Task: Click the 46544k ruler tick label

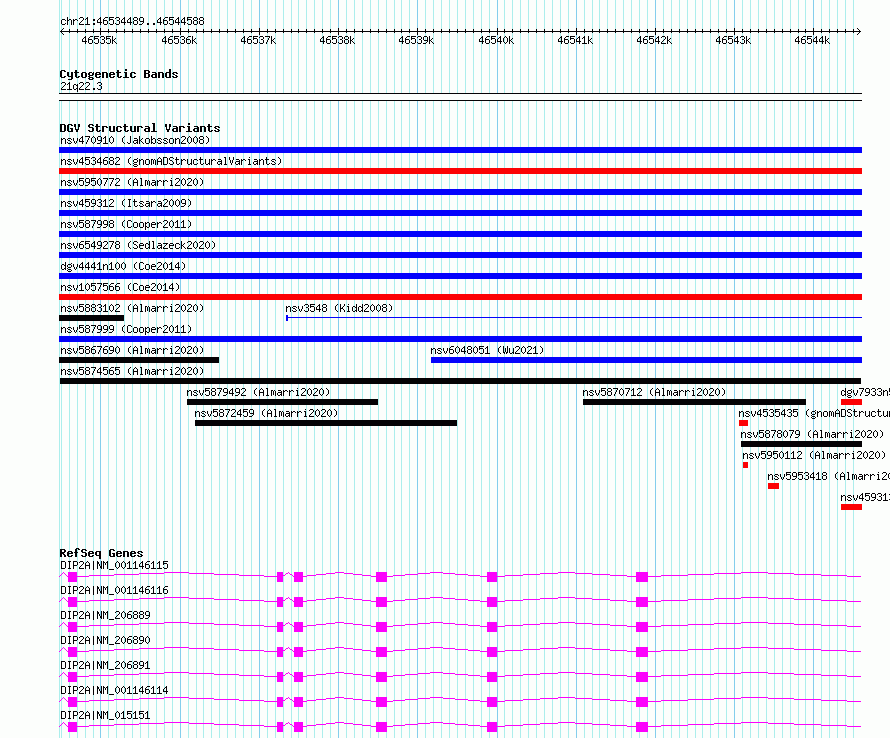Action: pos(812,40)
